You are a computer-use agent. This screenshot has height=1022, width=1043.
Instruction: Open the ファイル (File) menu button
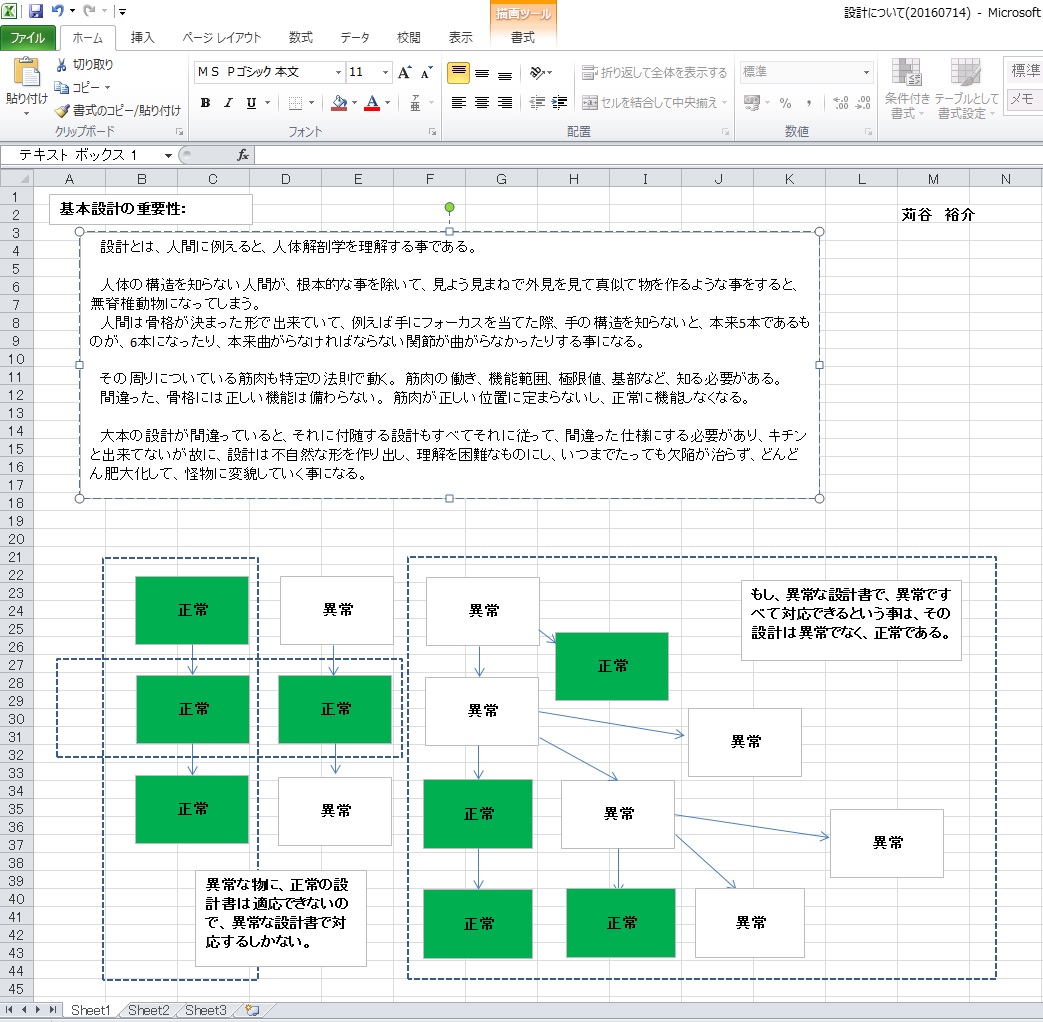pos(28,38)
